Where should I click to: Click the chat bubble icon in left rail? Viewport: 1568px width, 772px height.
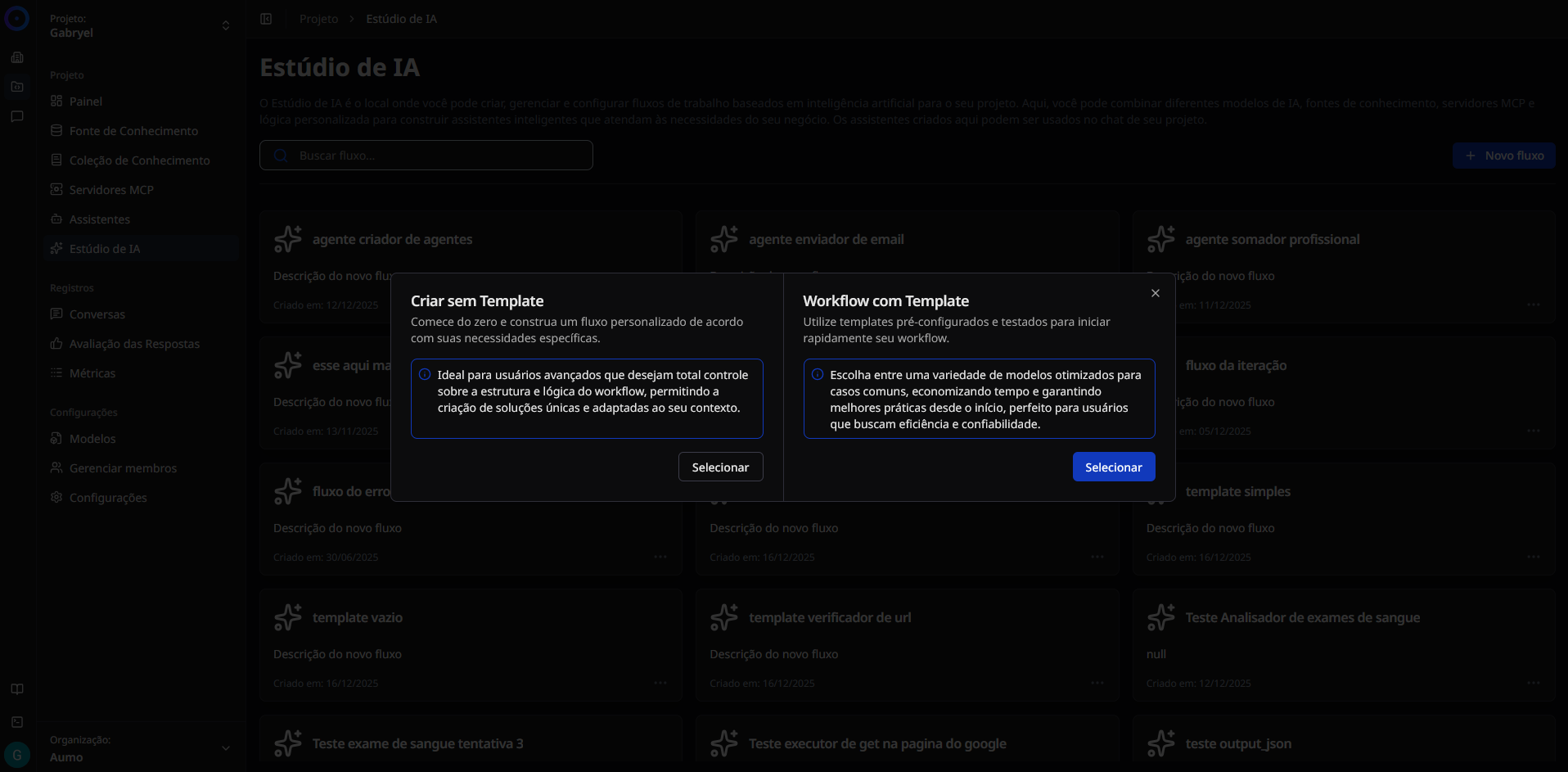click(x=17, y=116)
